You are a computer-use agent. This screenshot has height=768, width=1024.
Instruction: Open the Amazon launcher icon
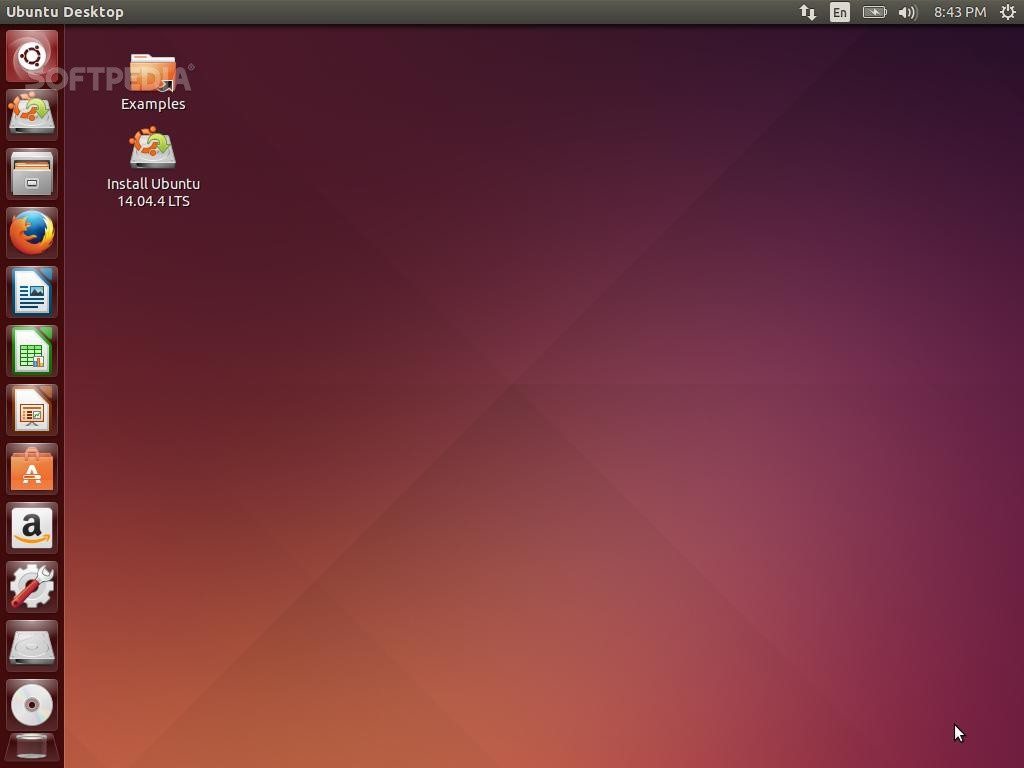point(31,528)
